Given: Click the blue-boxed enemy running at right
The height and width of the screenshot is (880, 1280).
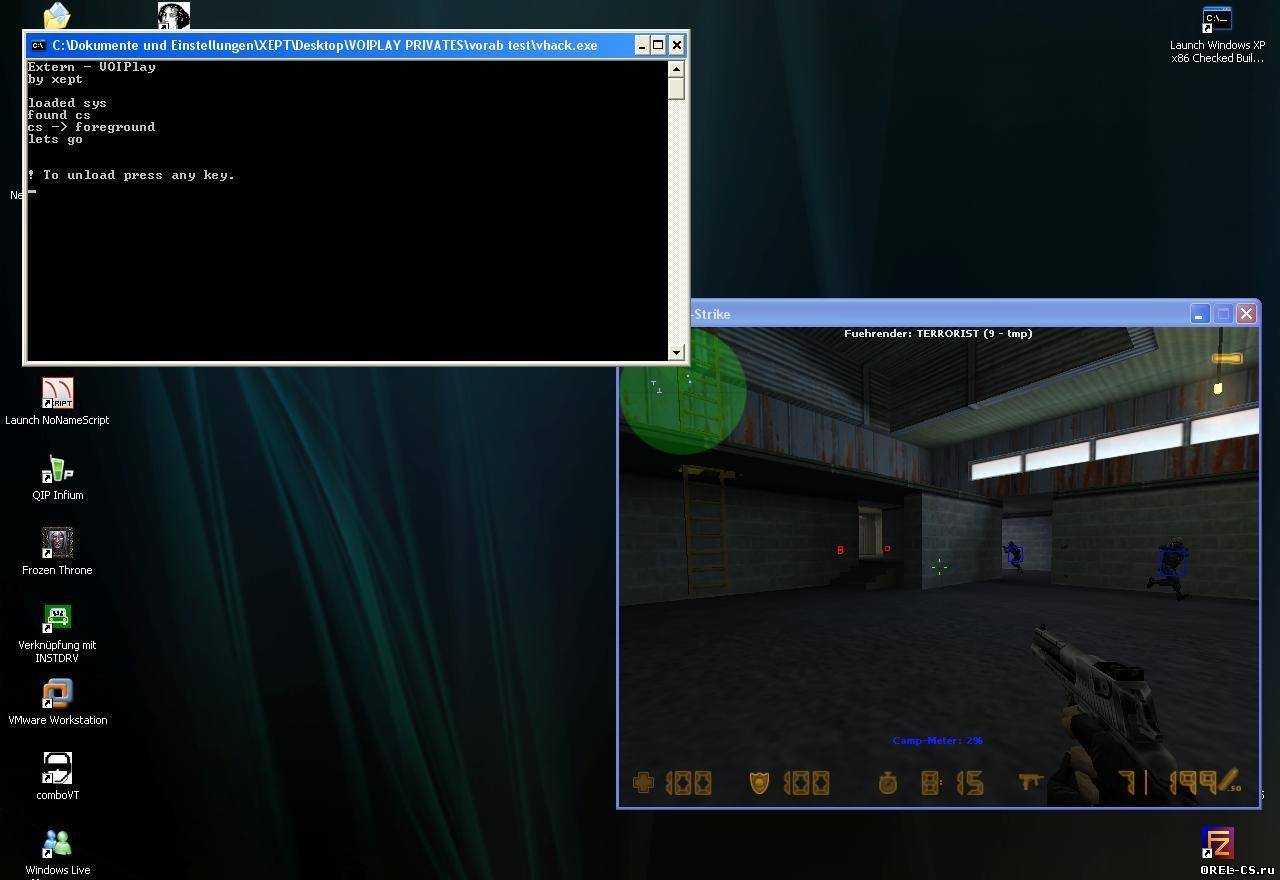Looking at the screenshot, I should [x=1172, y=567].
